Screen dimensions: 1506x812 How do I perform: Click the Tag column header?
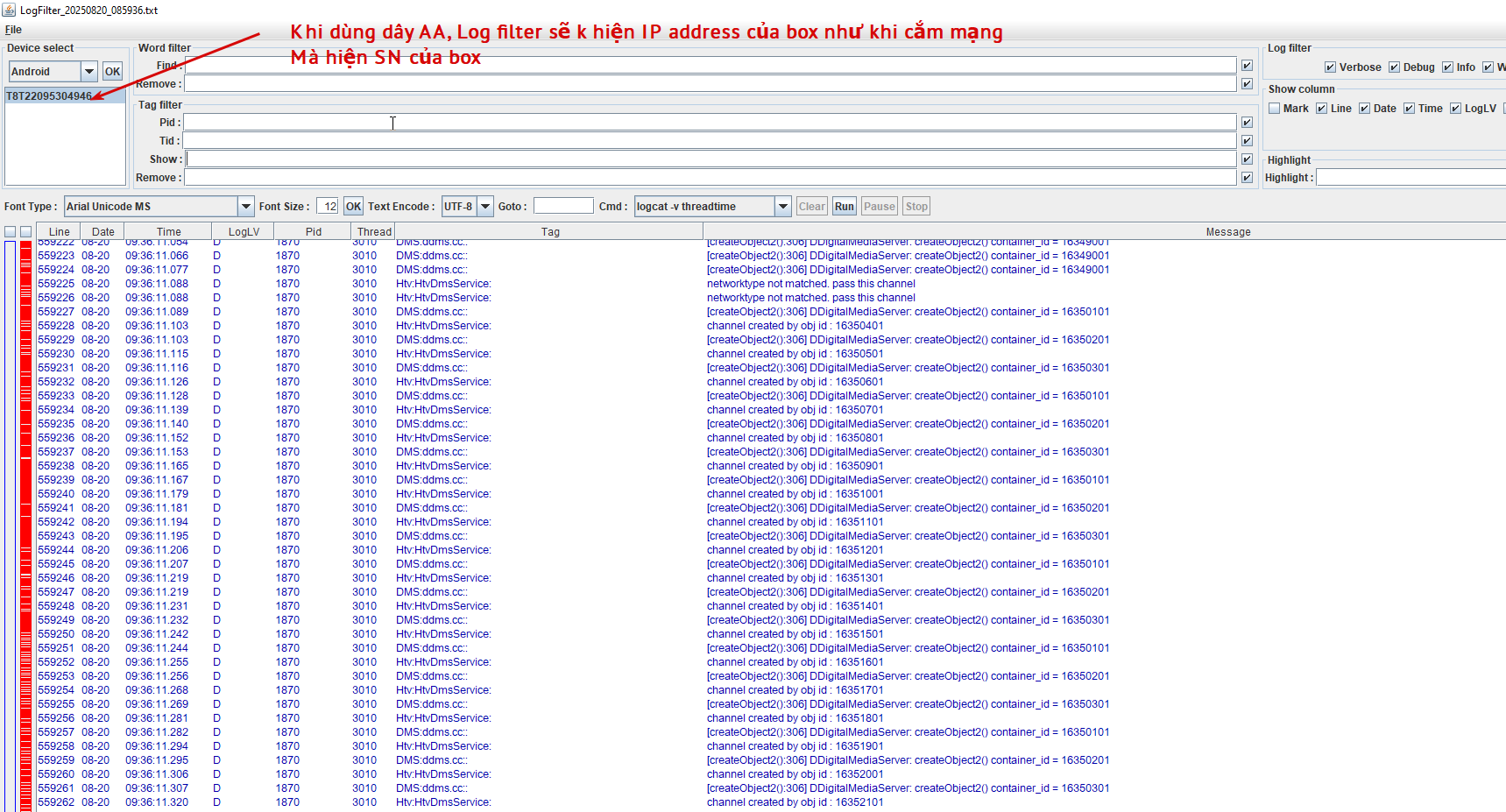550,232
